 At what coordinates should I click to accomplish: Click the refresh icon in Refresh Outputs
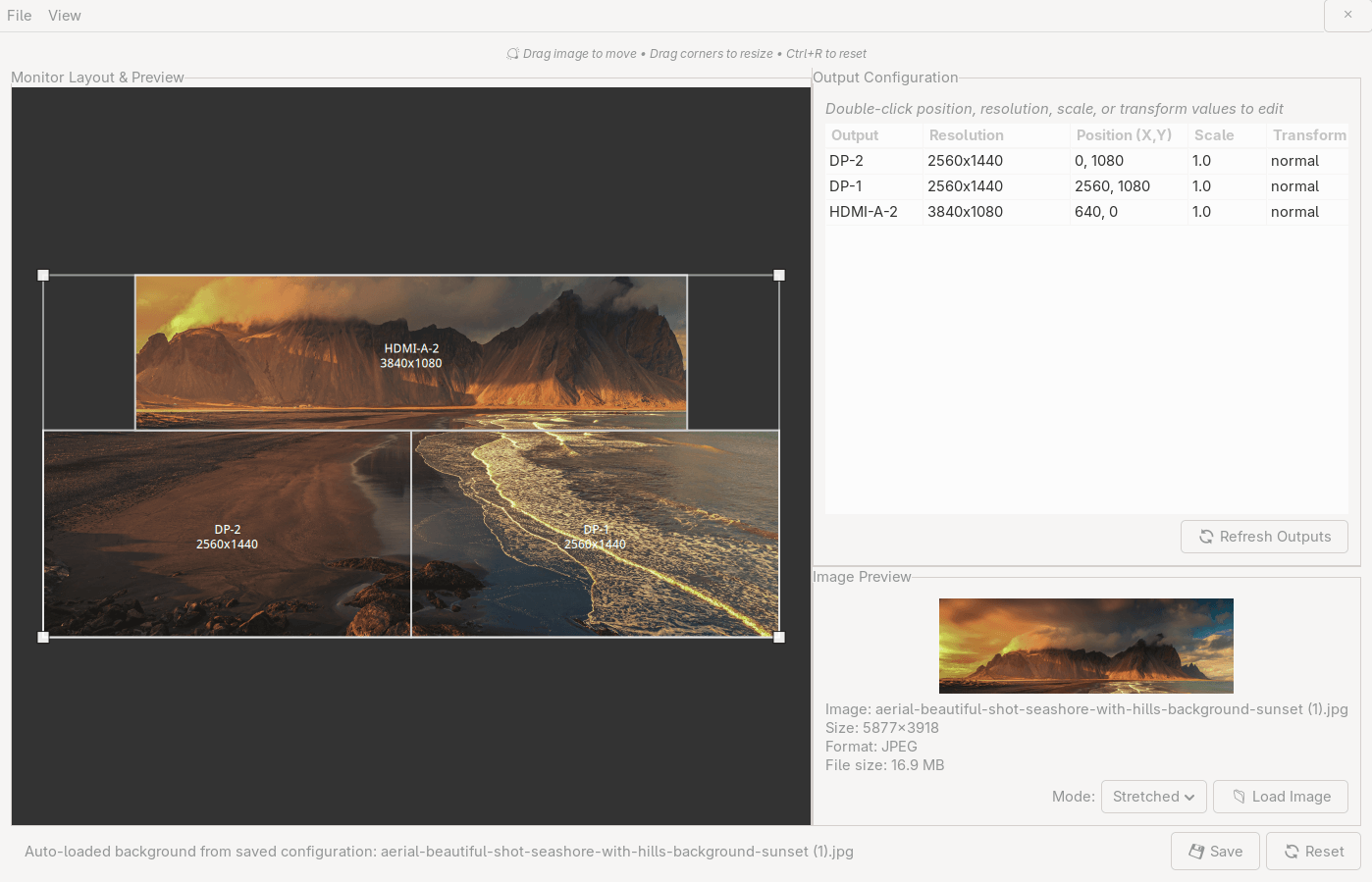(1206, 537)
